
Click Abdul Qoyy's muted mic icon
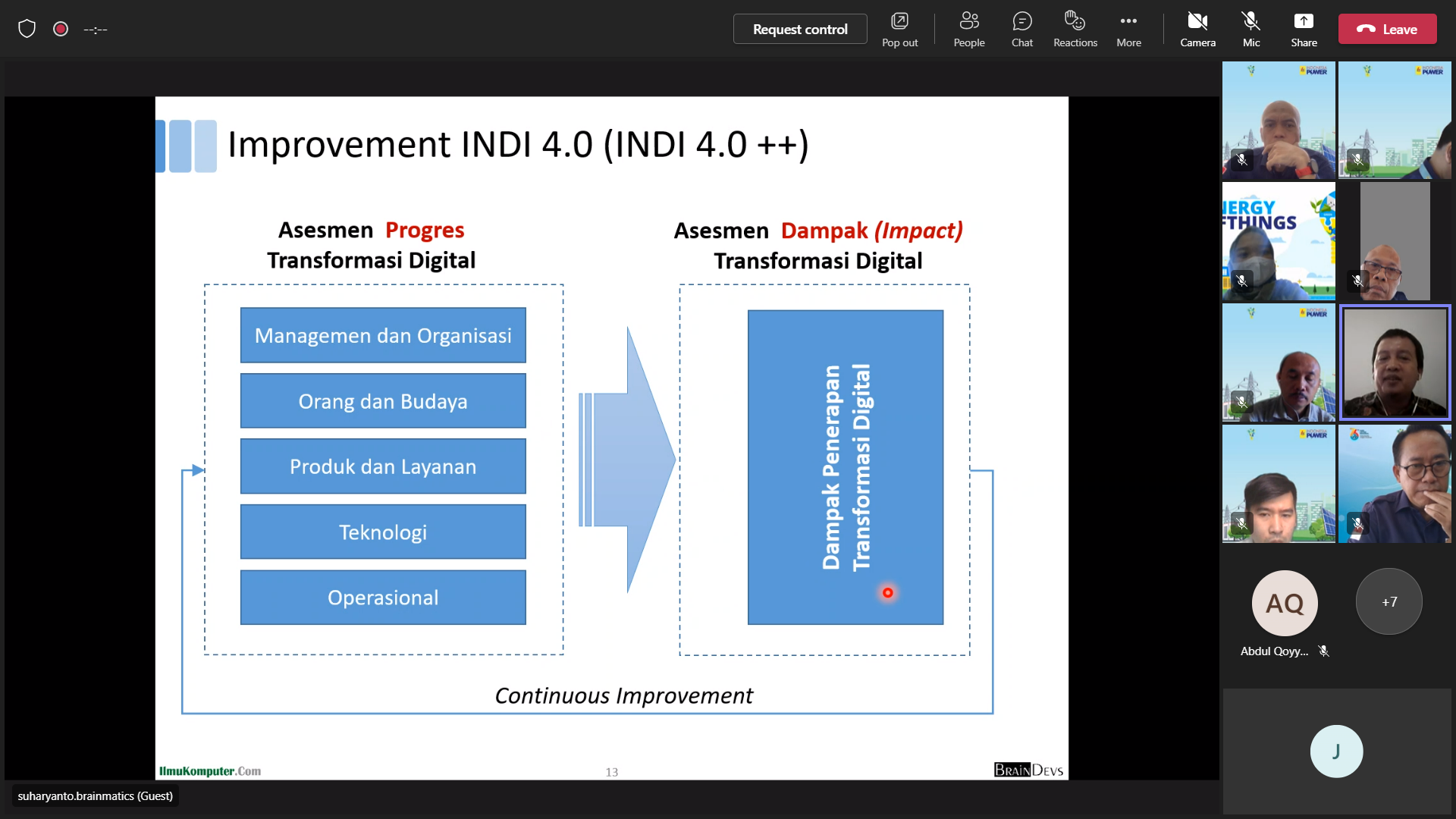1323,651
